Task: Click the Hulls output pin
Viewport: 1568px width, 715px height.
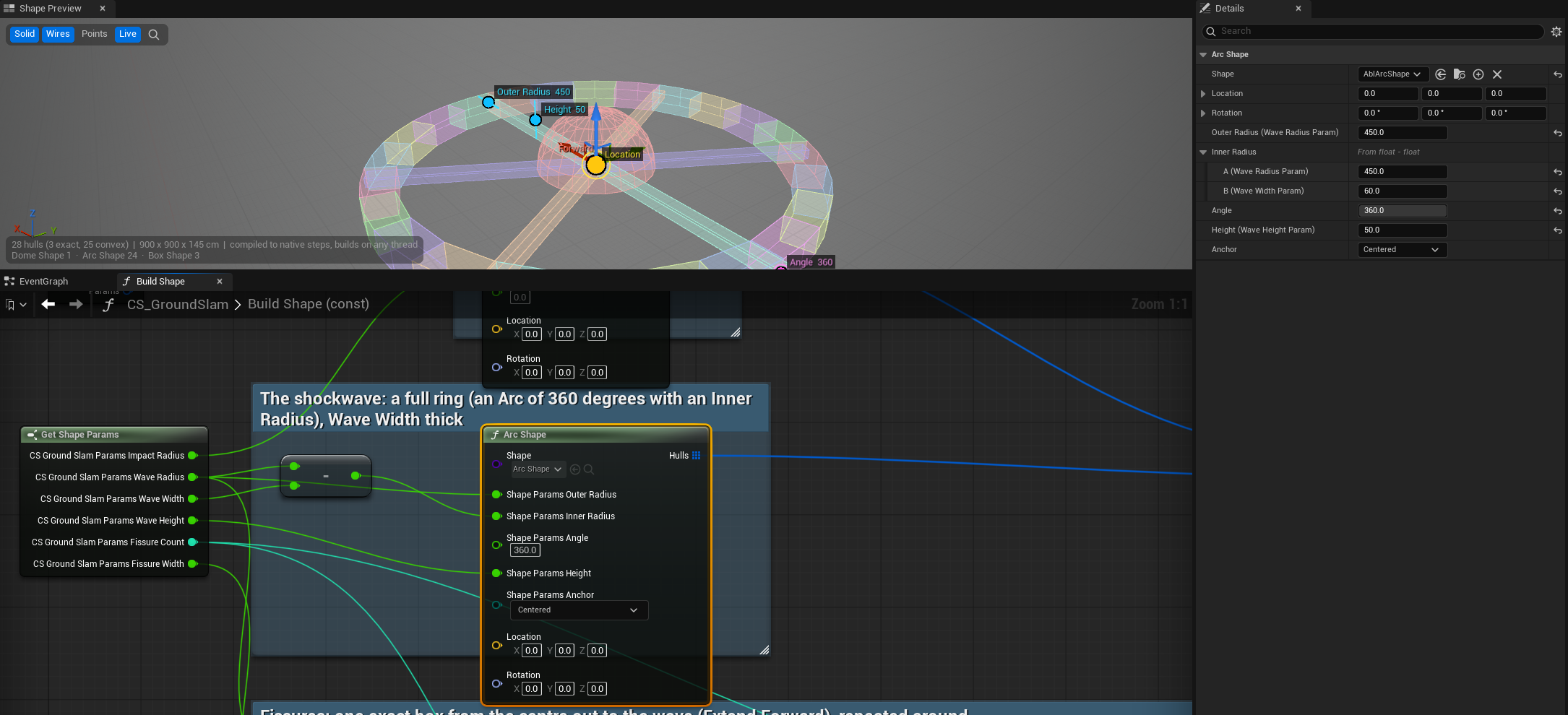Action: point(697,456)
